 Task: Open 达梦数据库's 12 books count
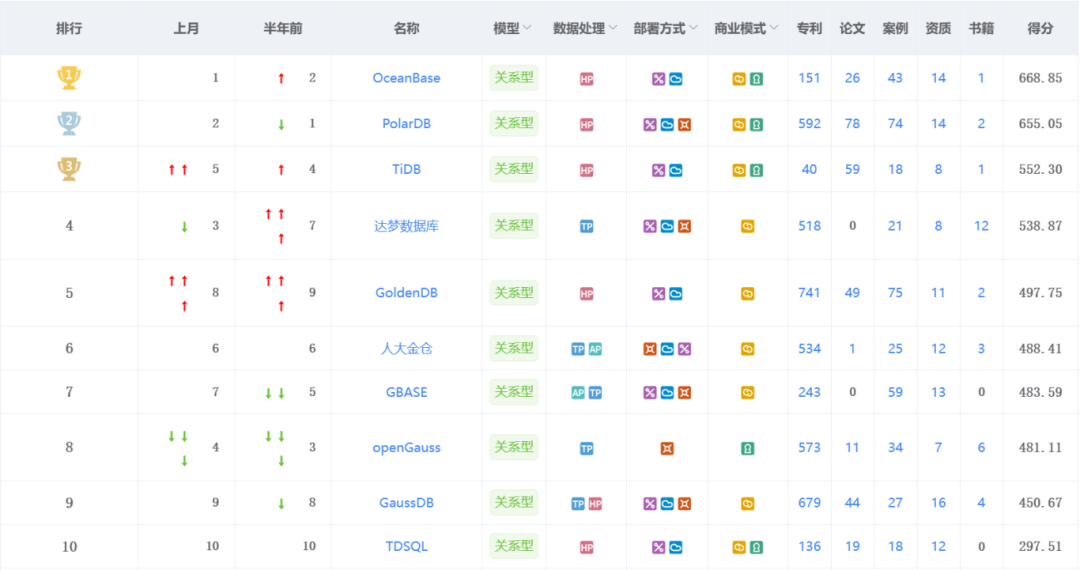tap(982, 226)
